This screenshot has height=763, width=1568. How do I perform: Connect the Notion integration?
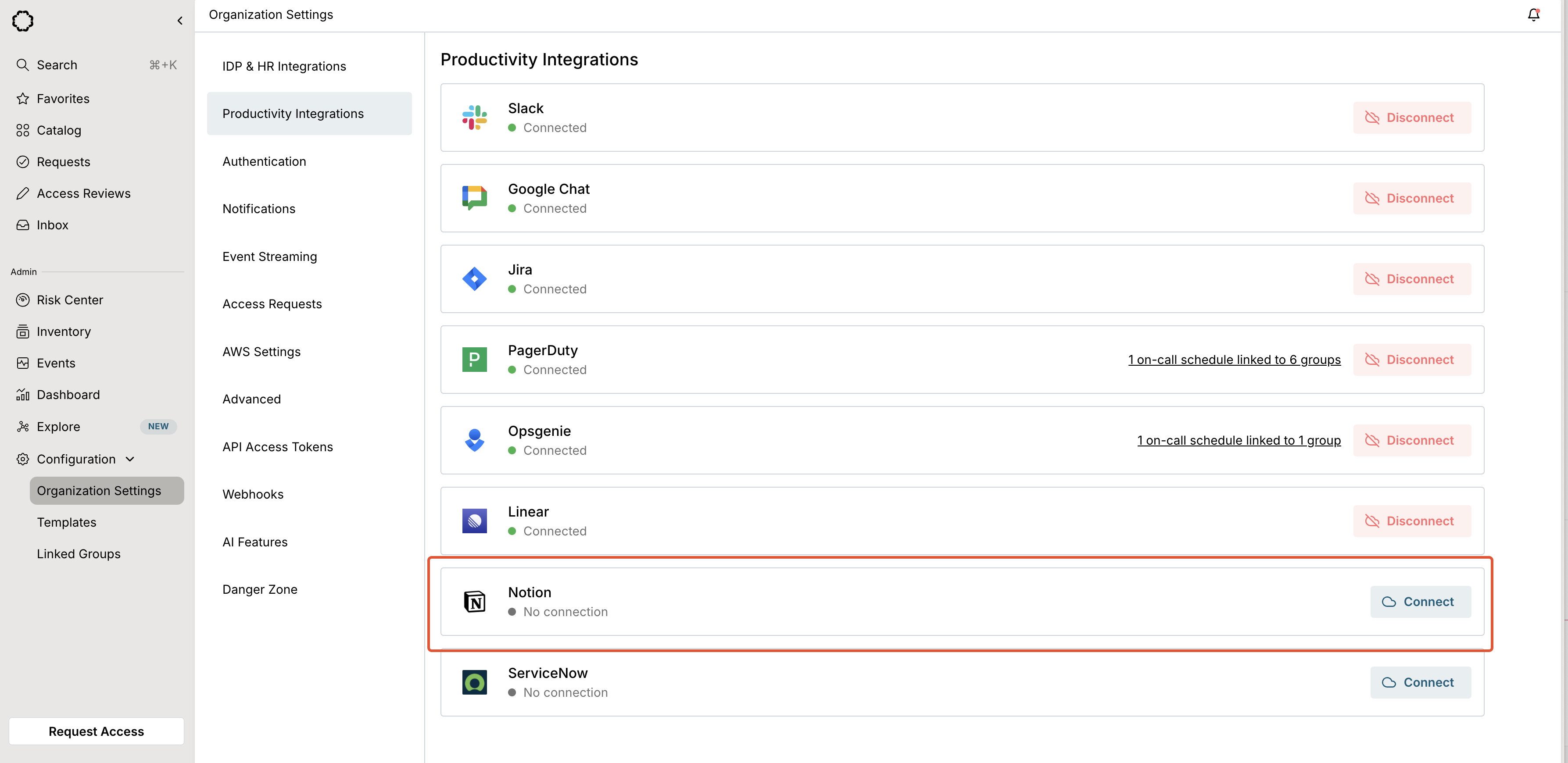tap(1420, 602)
